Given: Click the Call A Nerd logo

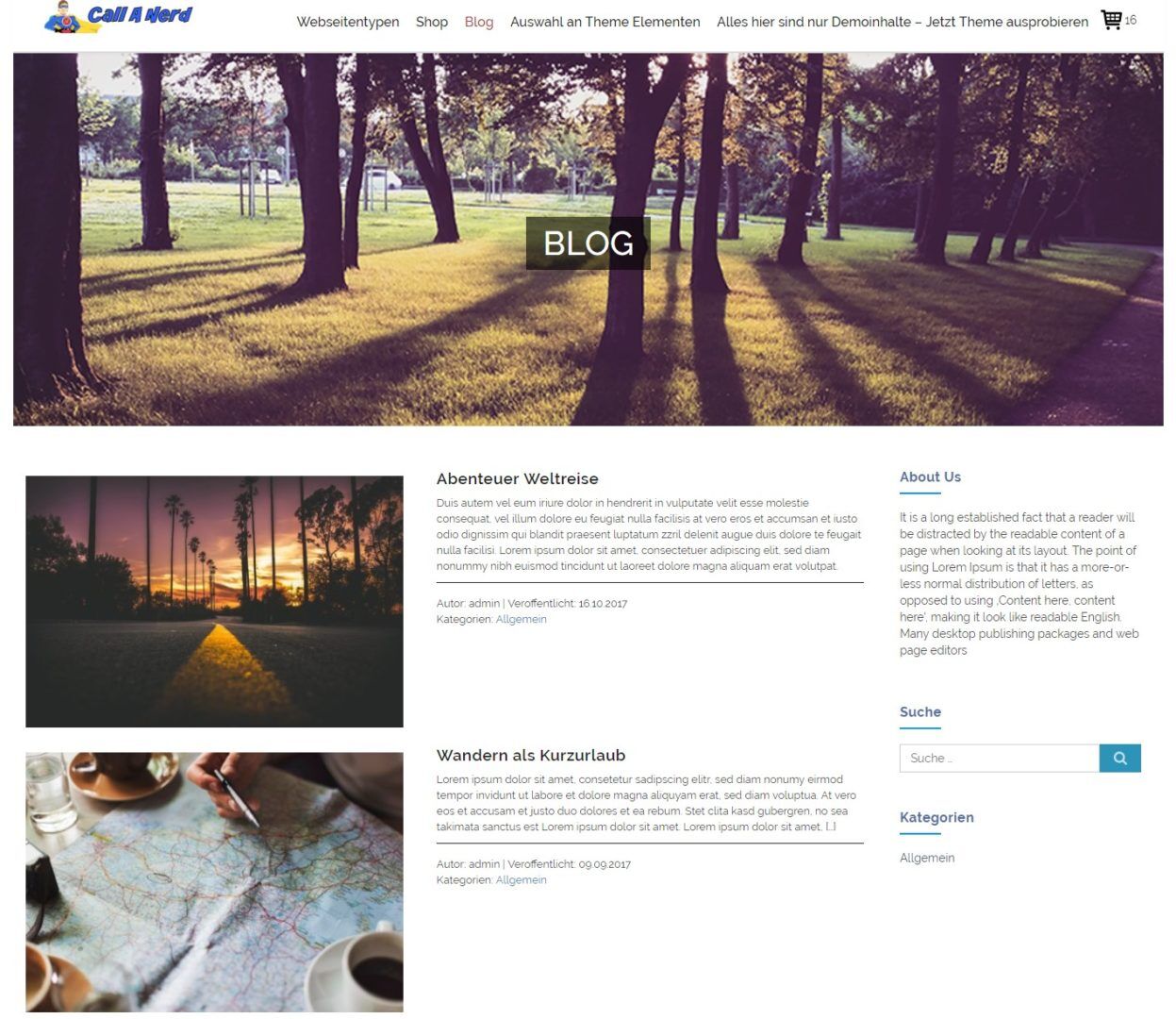Looking at the screenshot, I should click(x=119, y=18).
